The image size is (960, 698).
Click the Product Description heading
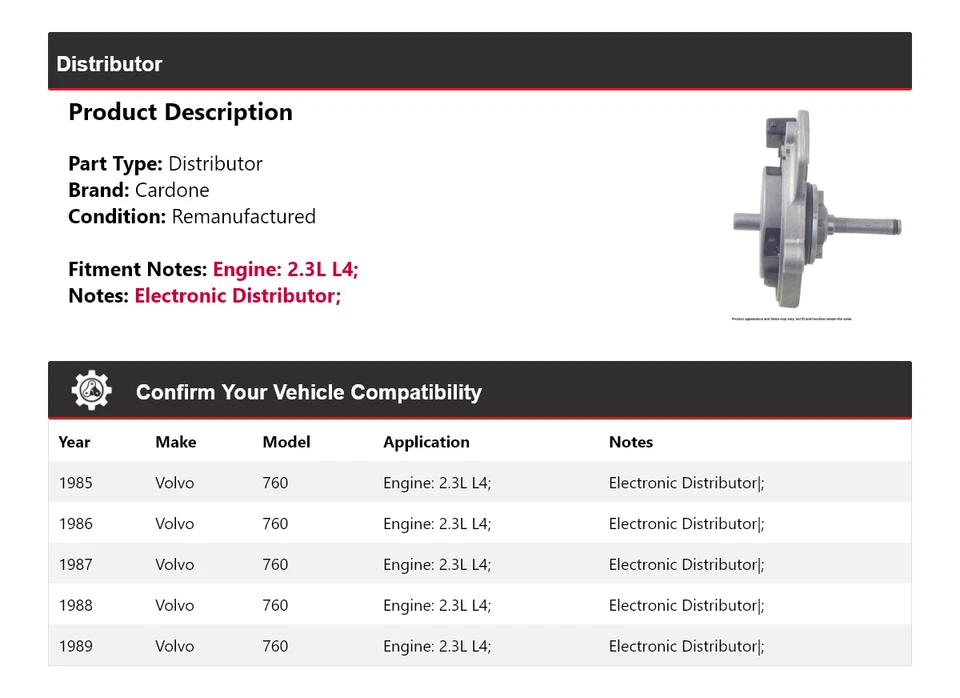[180, 112]
